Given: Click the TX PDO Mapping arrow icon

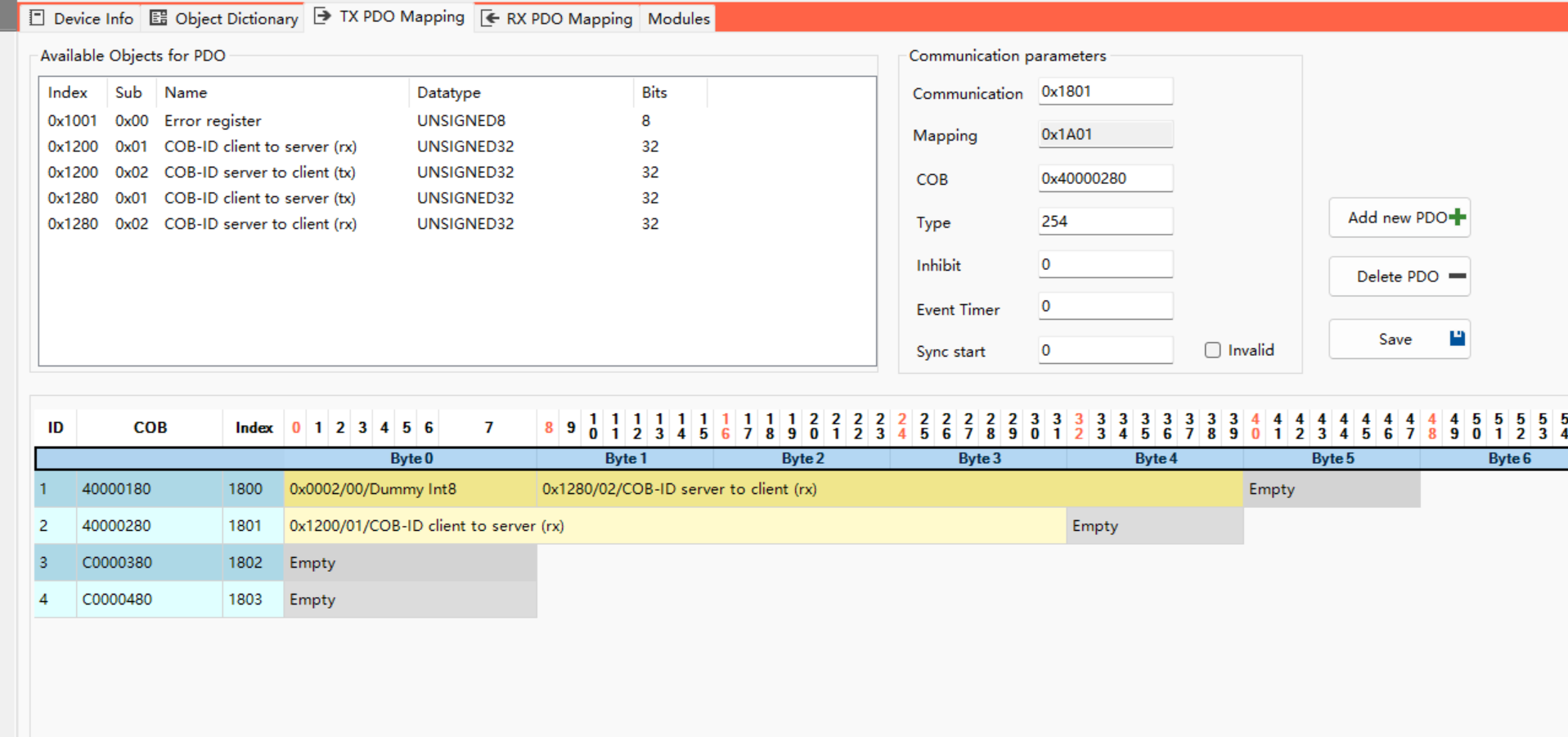Looking at the screenshot, I should [x=321, y=16].
